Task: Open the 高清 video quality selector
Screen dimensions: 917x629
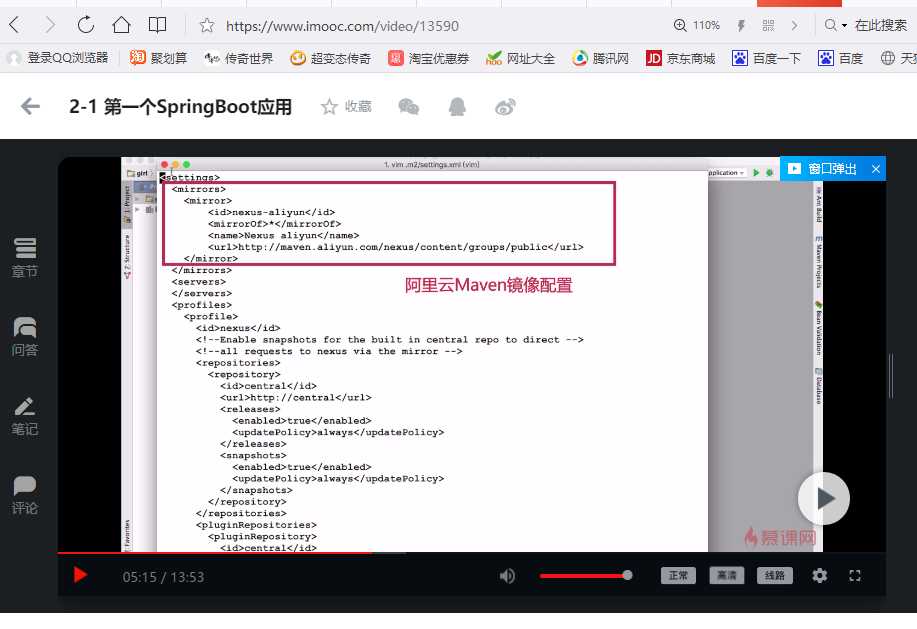Action: pyautogui.click(x=726, y=575)
